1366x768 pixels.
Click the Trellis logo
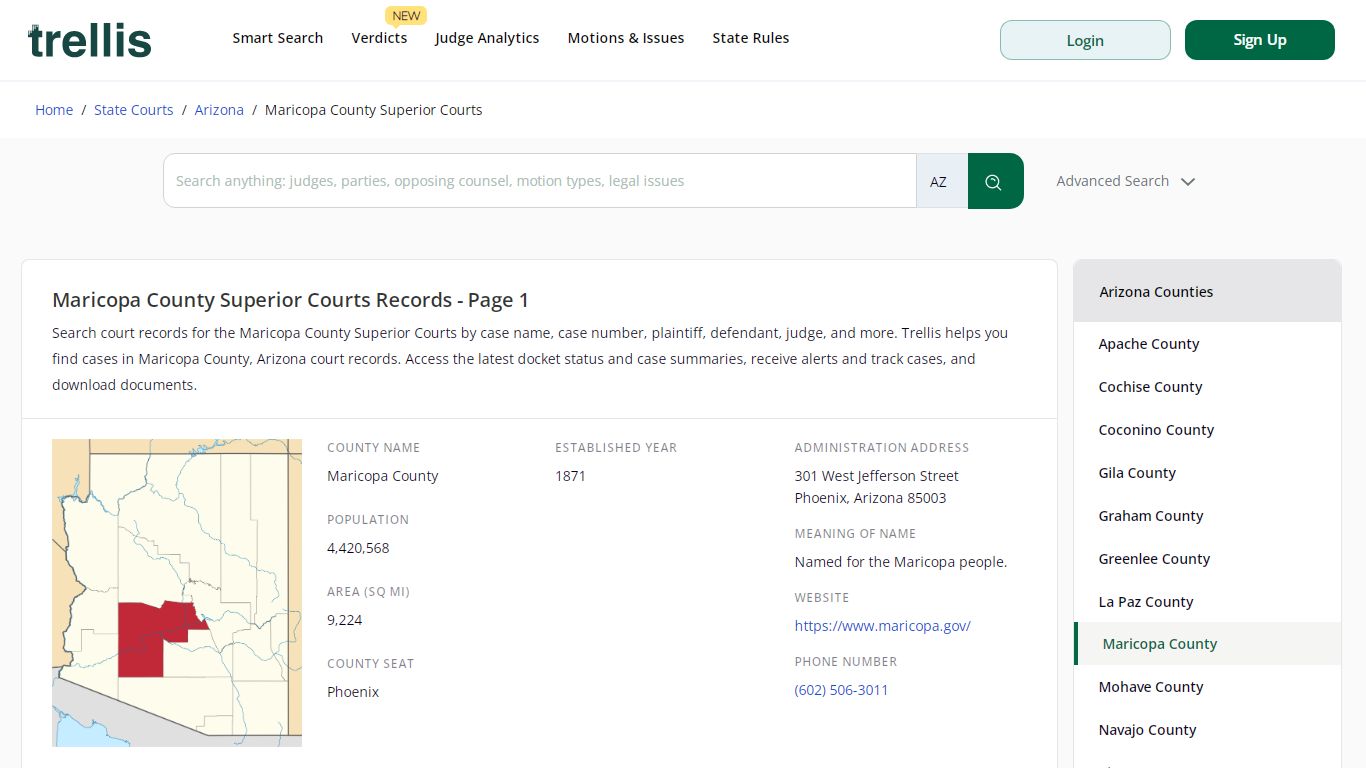pyautogui.click(x=90, y=40)
